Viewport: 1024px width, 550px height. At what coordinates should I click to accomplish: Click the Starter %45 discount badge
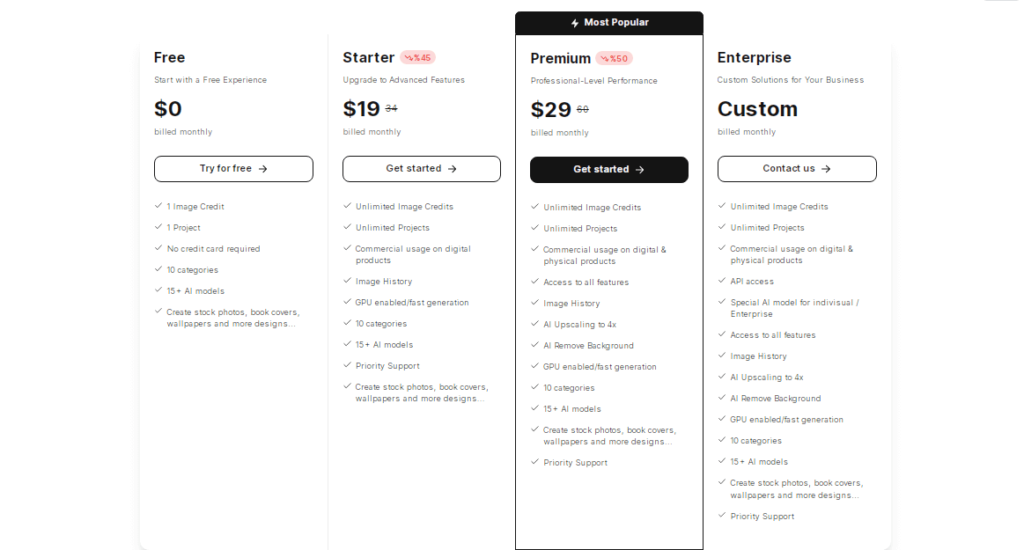point(417,57)
